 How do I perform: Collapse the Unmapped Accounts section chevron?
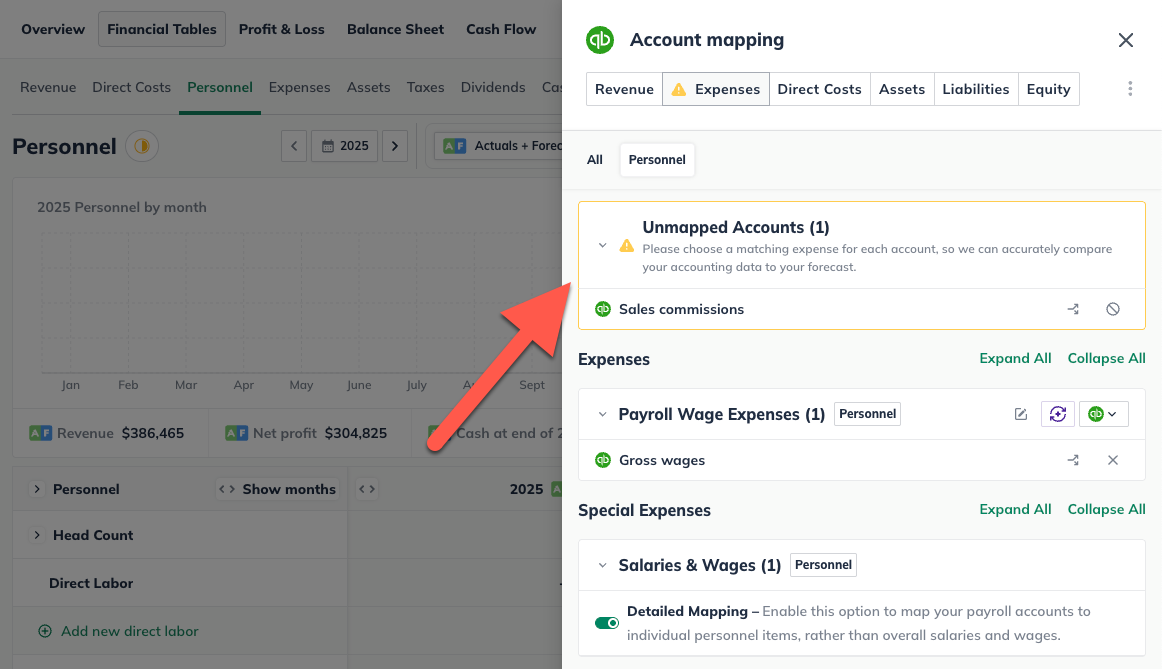coord(602,245)
